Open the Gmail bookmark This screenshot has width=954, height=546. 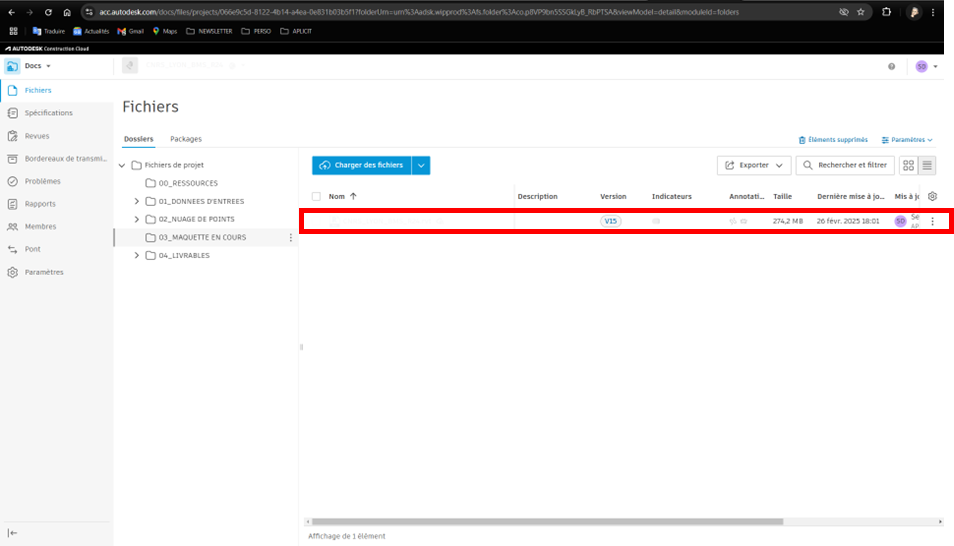[130, 31]
